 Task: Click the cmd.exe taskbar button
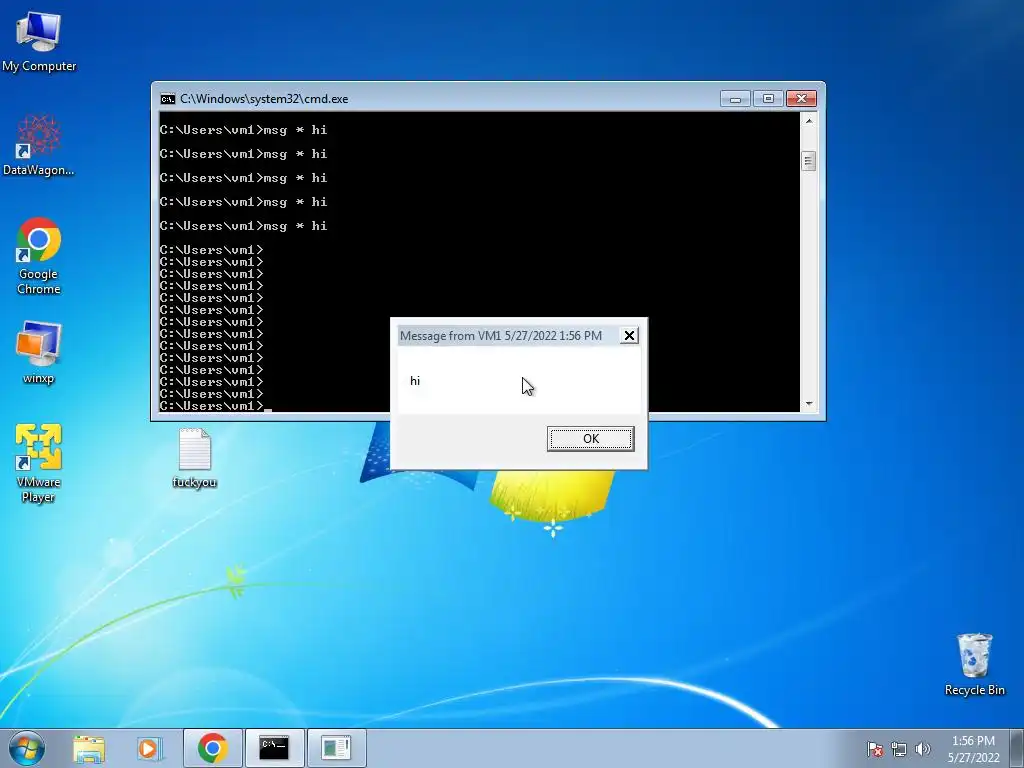(x=274, y=748)
